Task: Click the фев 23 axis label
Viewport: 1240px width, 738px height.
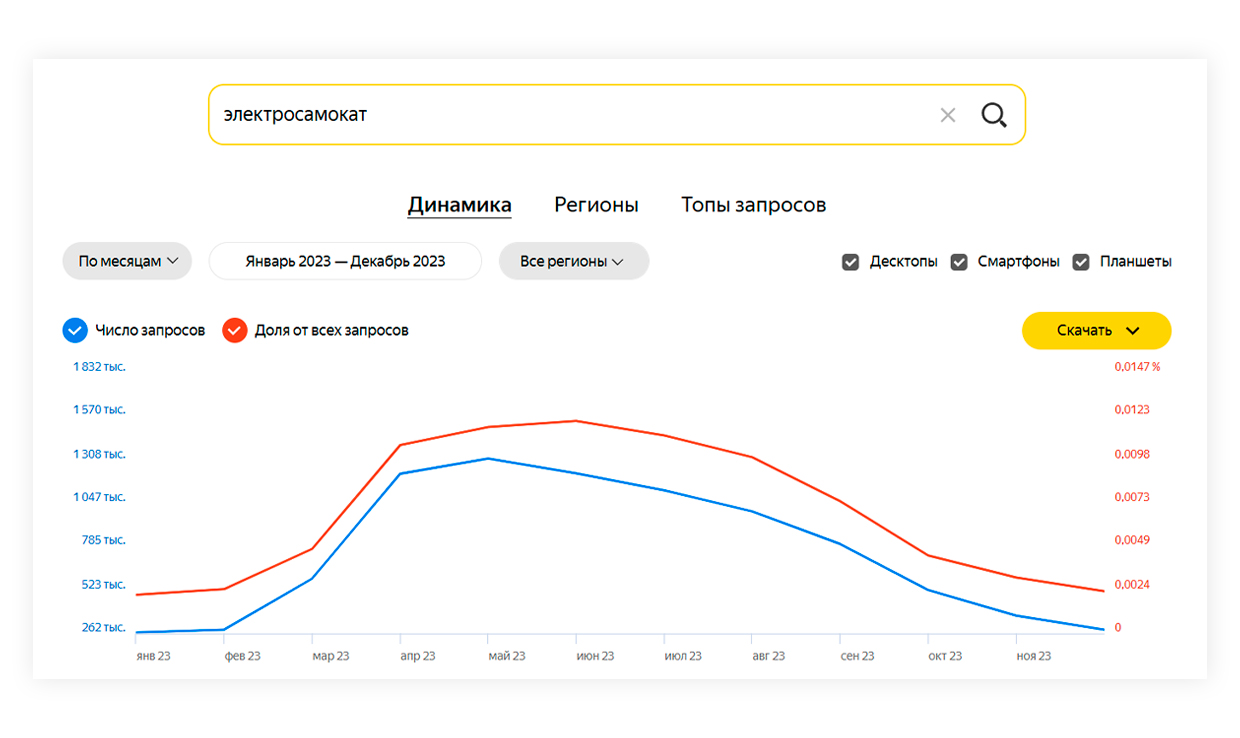Action: tap(242, 656)
